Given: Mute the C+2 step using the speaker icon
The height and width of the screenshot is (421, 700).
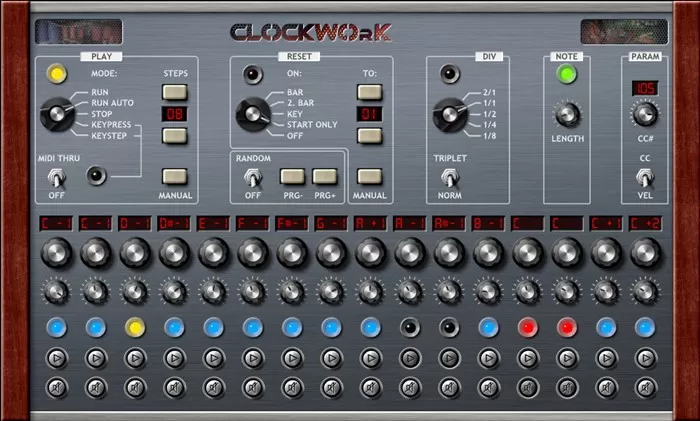Looking at the screenshot, I should tap(646, 388).
